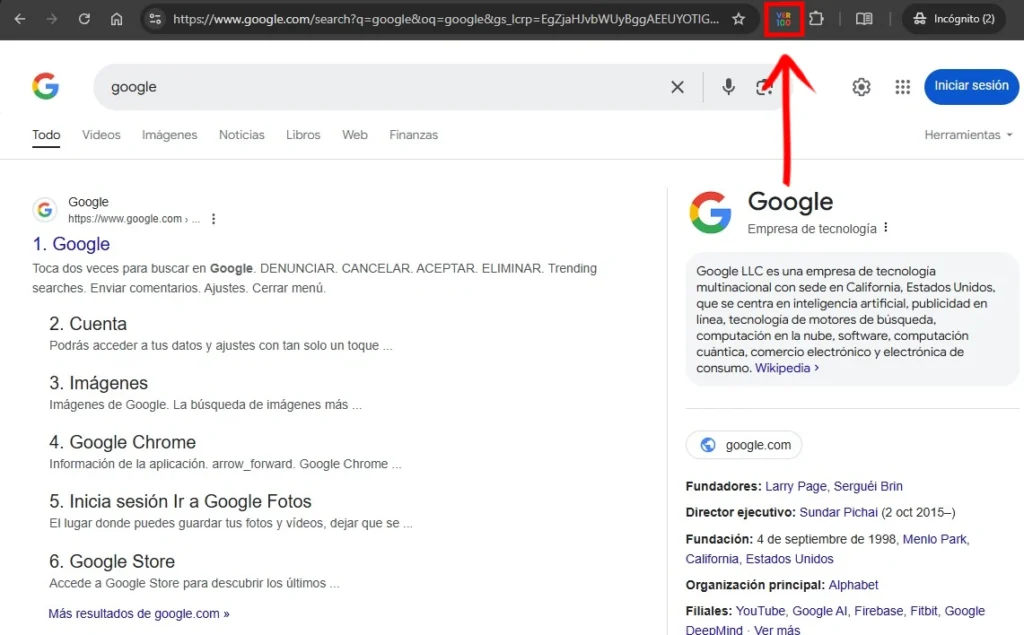Screen dimensions: 1024x635
Task: Open Google settings gear
Action: (861, 87)
